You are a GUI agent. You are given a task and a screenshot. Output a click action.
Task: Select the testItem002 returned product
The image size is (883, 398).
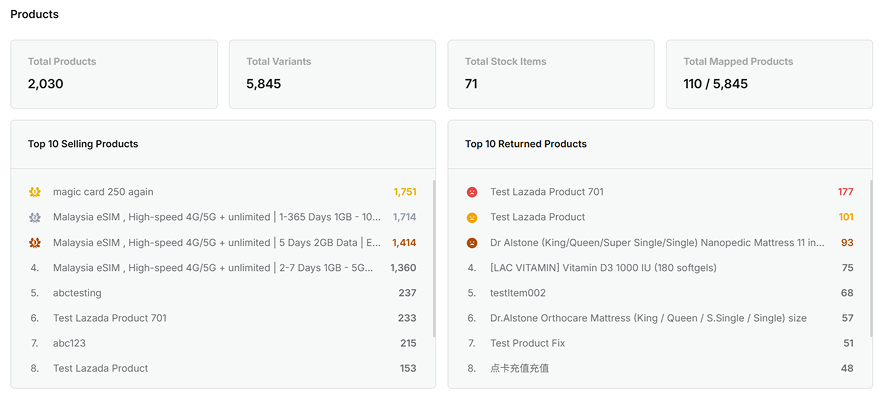518,293
